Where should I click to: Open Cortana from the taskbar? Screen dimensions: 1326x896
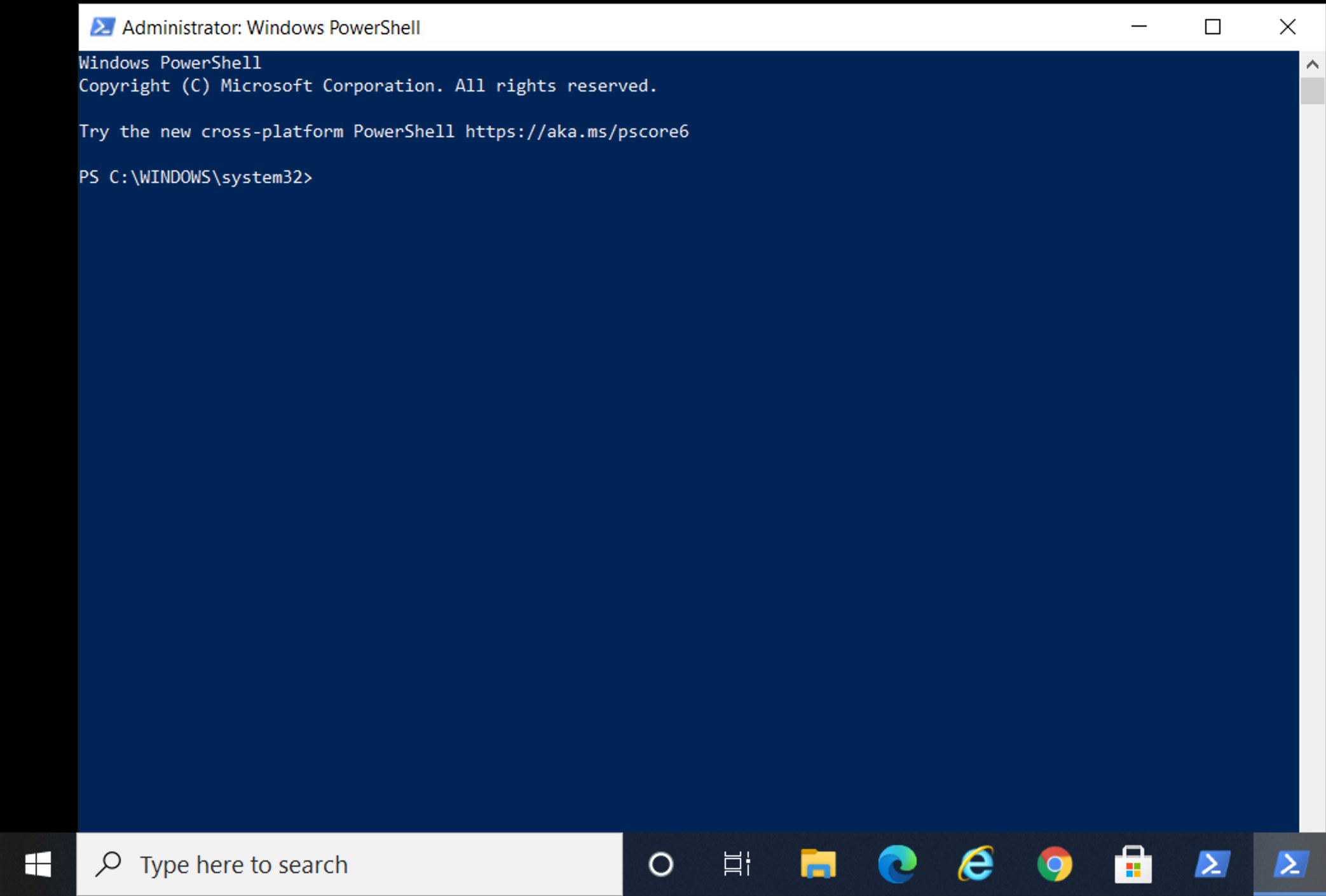pyautogui.click(x=660, y=864)
